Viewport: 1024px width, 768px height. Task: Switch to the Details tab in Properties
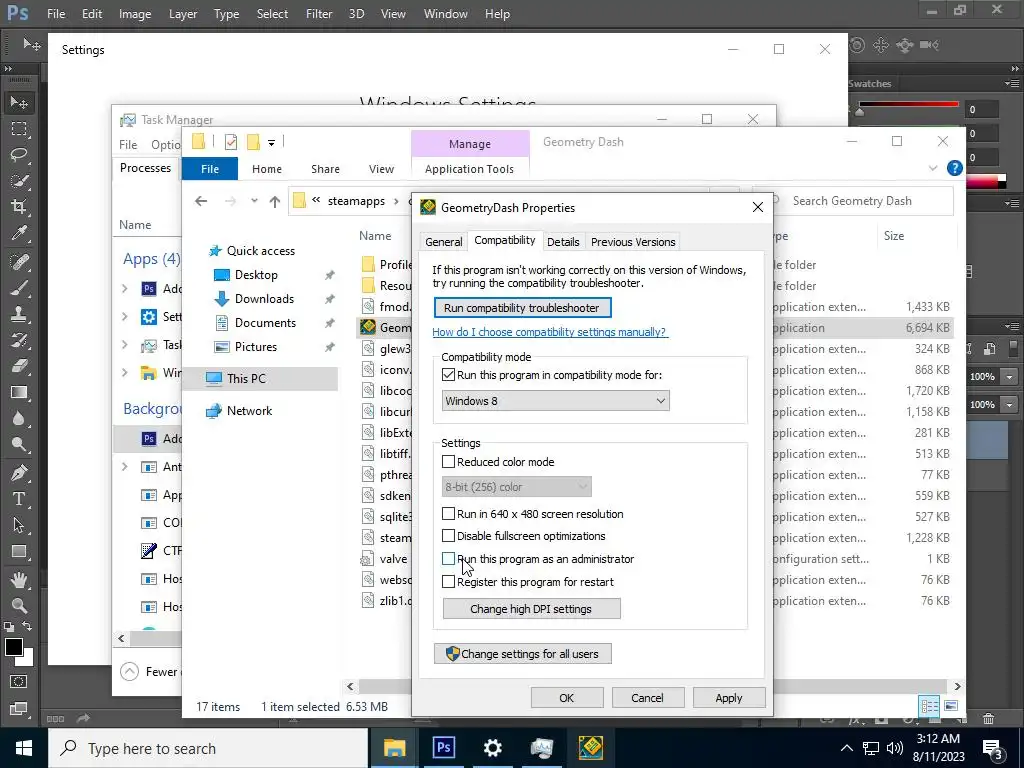(x=563, y=242)
